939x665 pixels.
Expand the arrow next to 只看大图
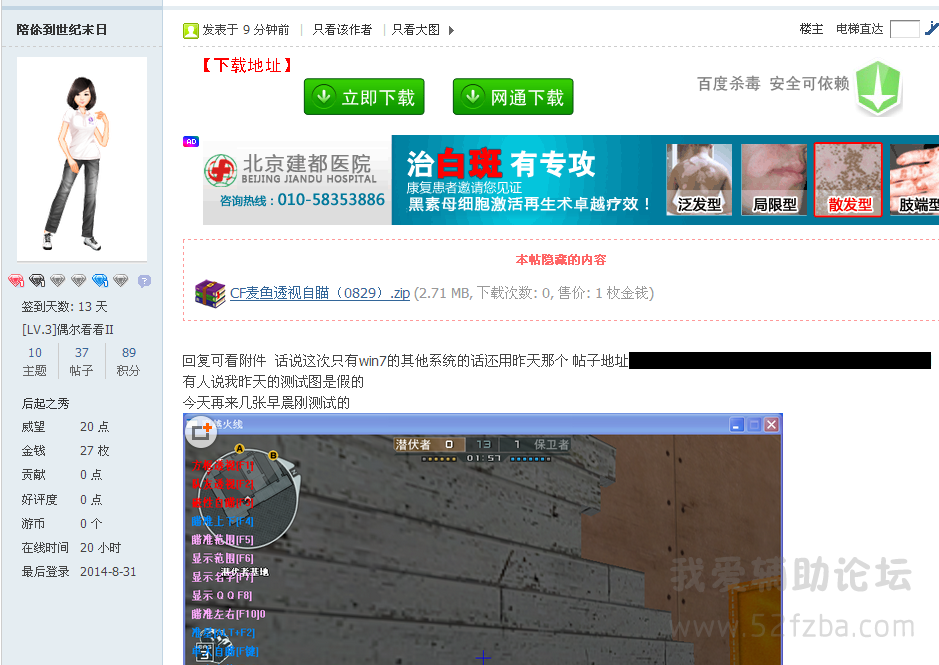point(451,30)
